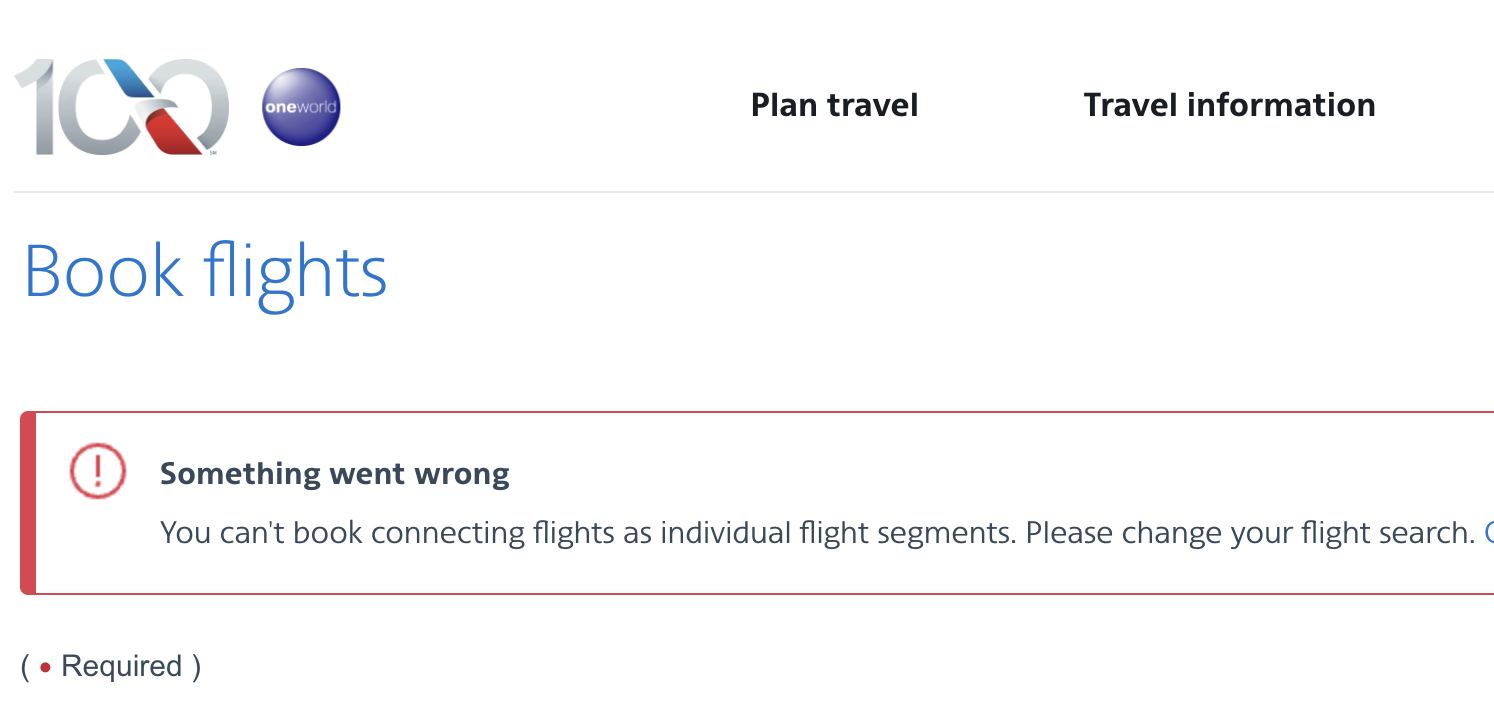
Task: Click the Book flights page heading
Action: (x=205, y=272)
